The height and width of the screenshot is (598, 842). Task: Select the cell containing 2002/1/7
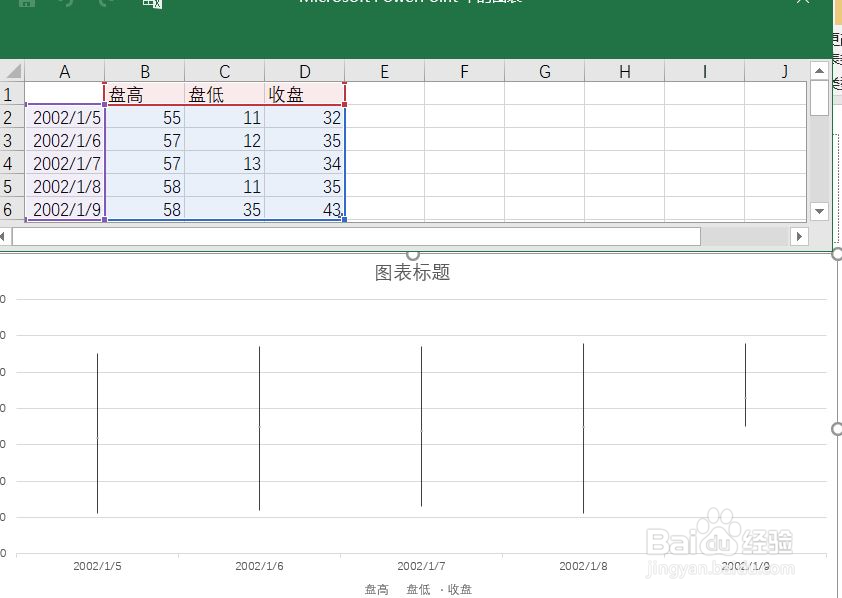tap(64, 164)
